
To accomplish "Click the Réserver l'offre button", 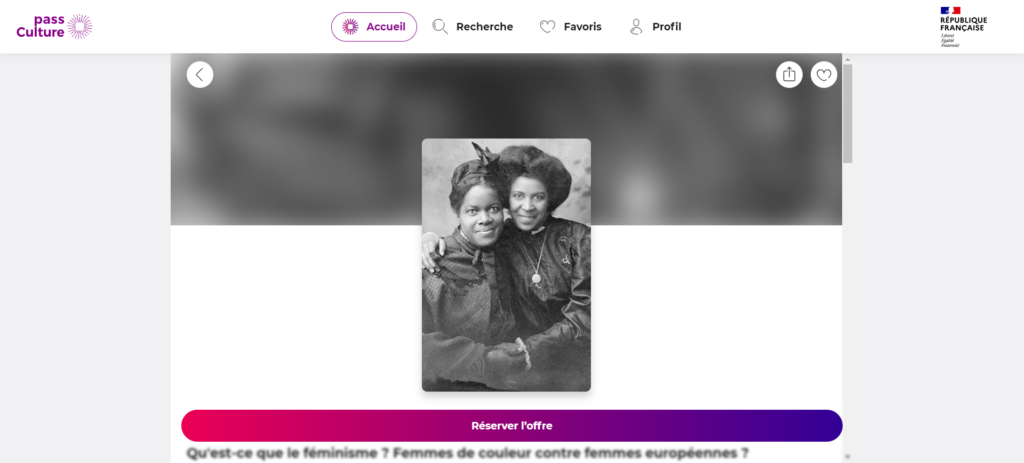I will point(512,426).
